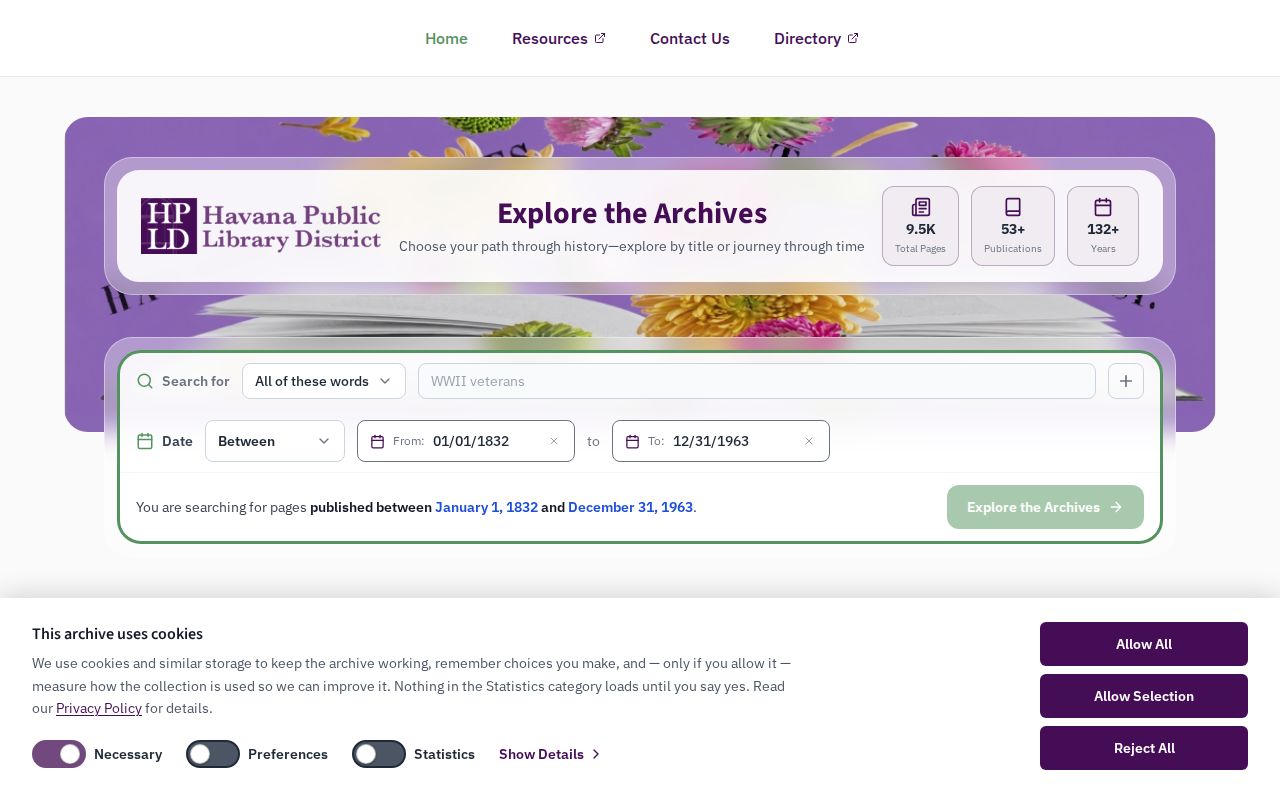1280x800 pixels.
Task: Click the Reject All button
Action: [1144, 748]
